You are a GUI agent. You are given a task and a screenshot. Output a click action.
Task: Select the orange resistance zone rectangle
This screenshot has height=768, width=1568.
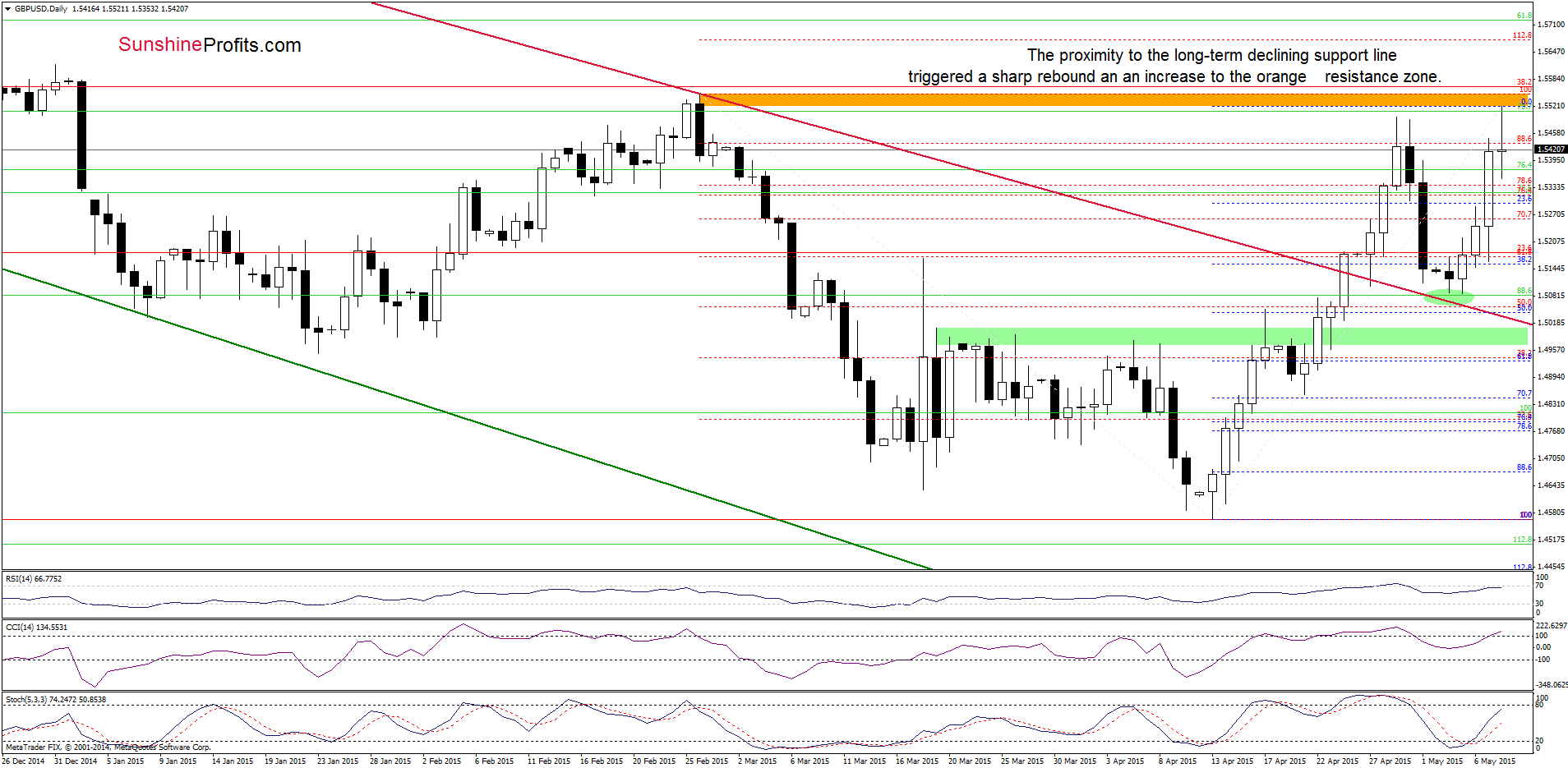click(x=1114, y=100)
